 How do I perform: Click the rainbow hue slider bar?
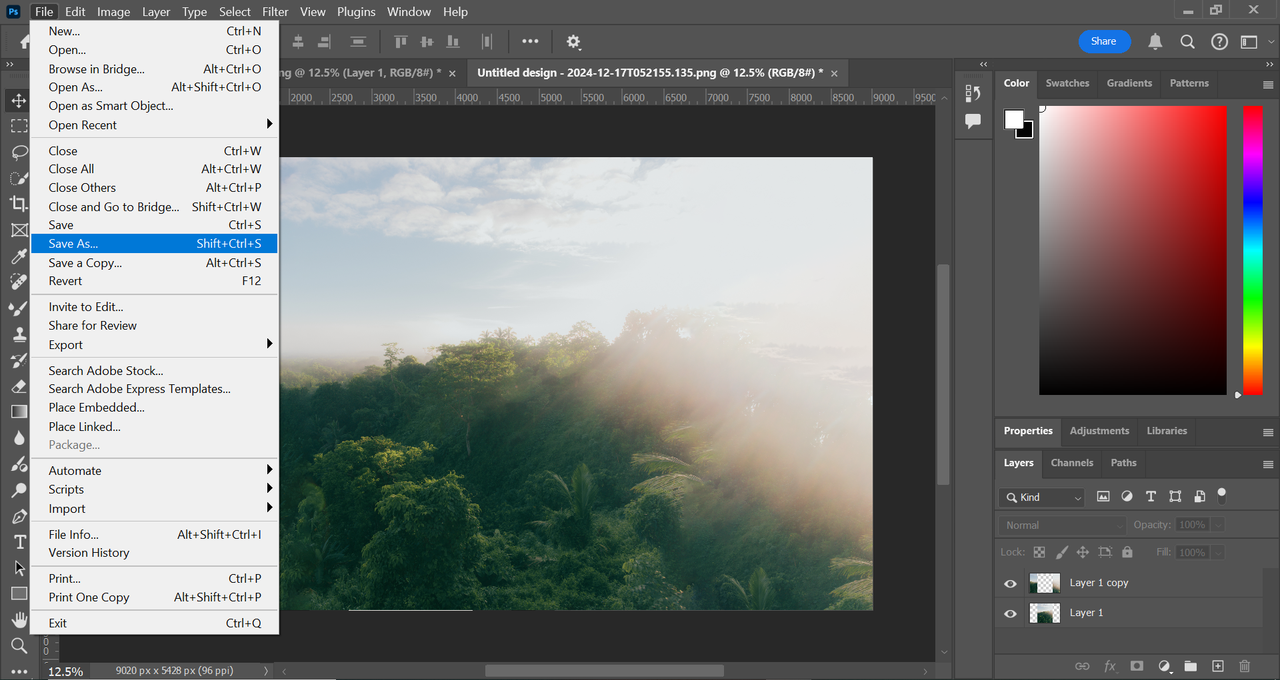coord(1253,250)
